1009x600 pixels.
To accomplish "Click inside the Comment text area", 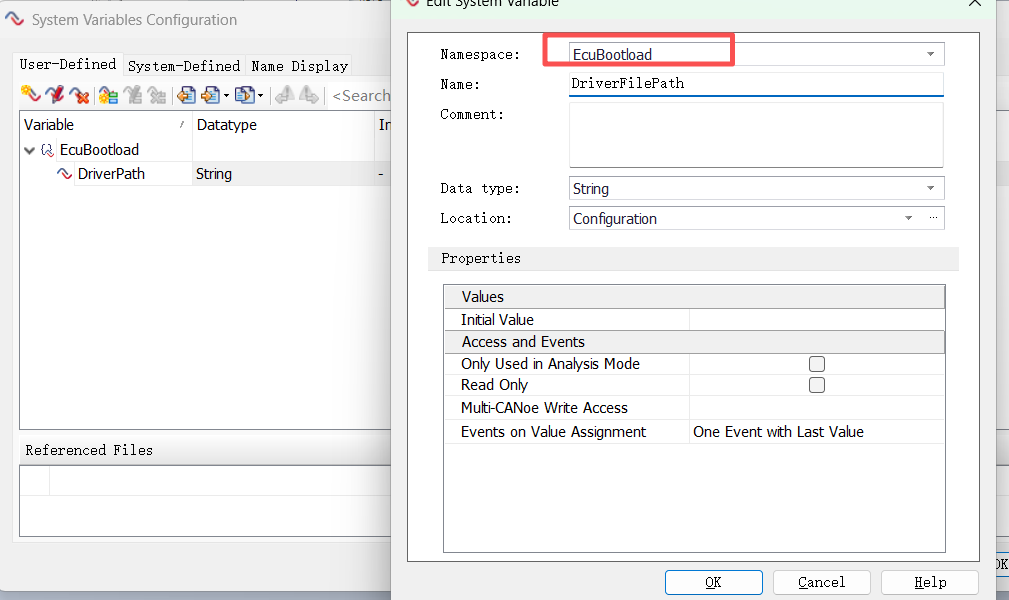I will (756, 135).
